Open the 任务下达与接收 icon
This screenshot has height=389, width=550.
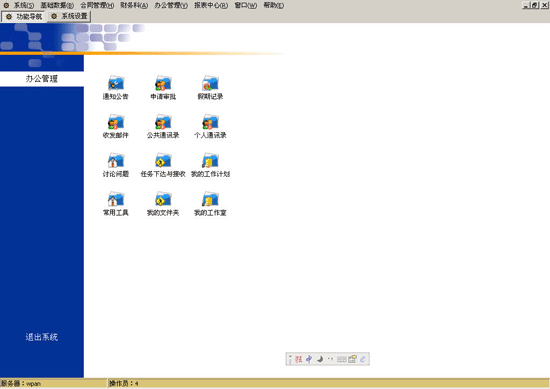point(163,160)
